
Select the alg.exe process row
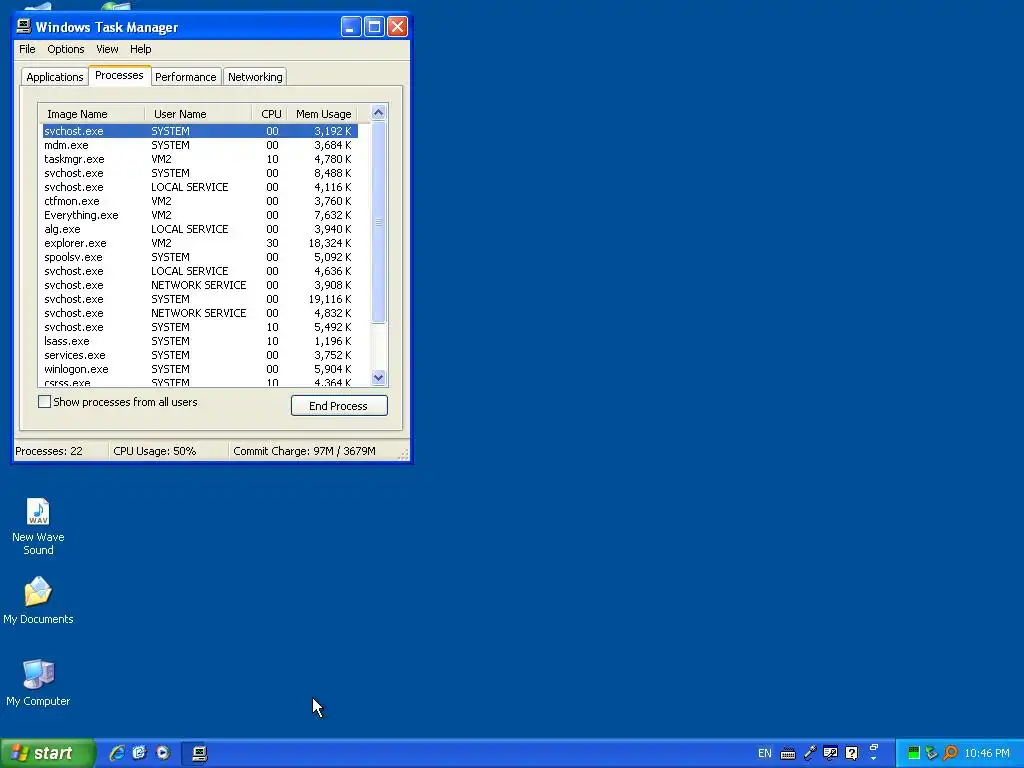[200, 229]
